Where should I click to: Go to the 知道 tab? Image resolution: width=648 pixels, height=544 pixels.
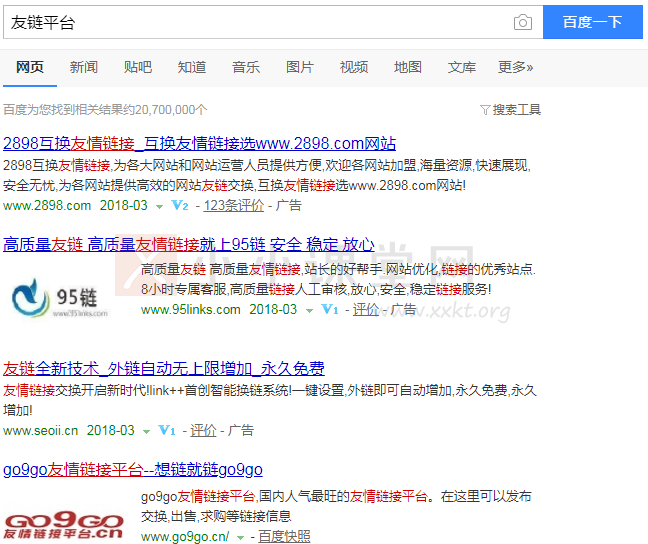(x=192, y=67)
